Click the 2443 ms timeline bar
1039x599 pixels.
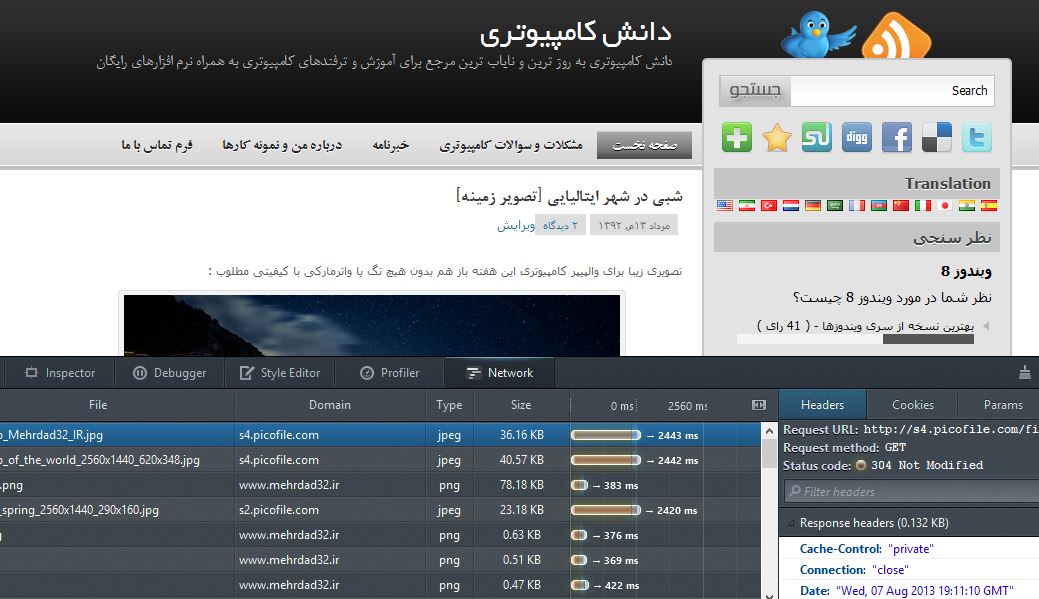tap(606, 435)
